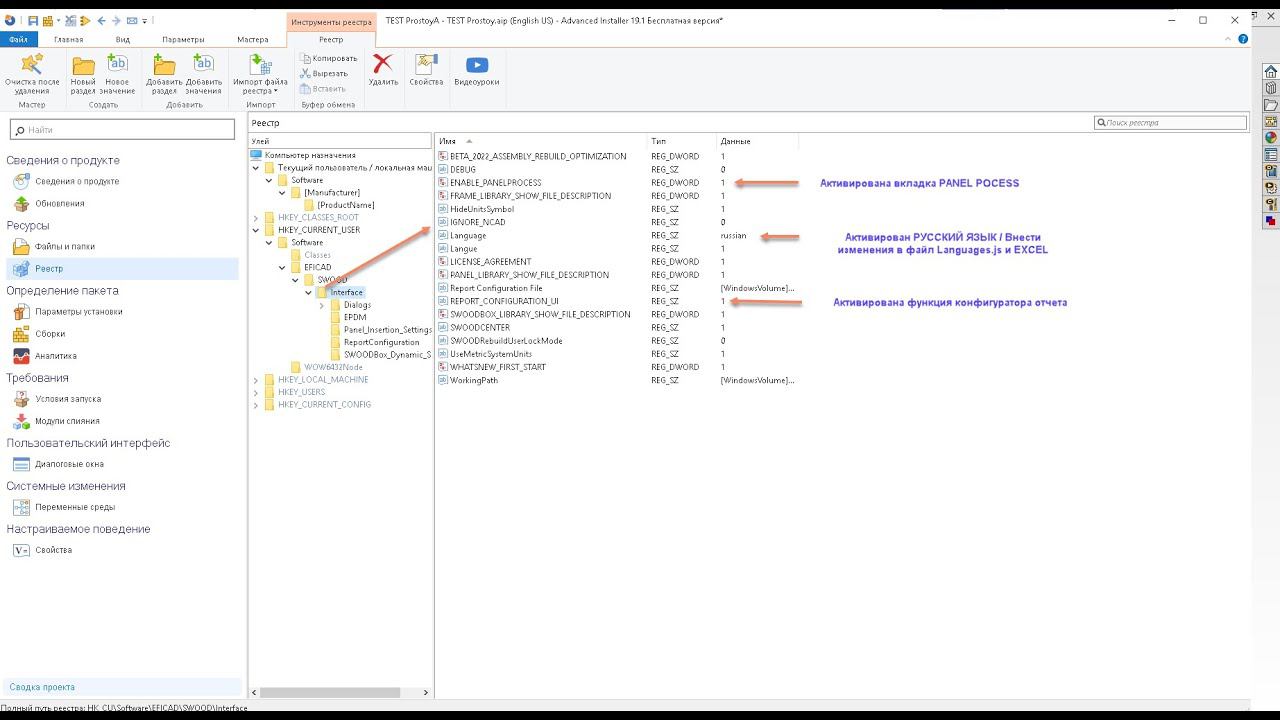Click the Поиск реестра search box

tap(1171, 123)
